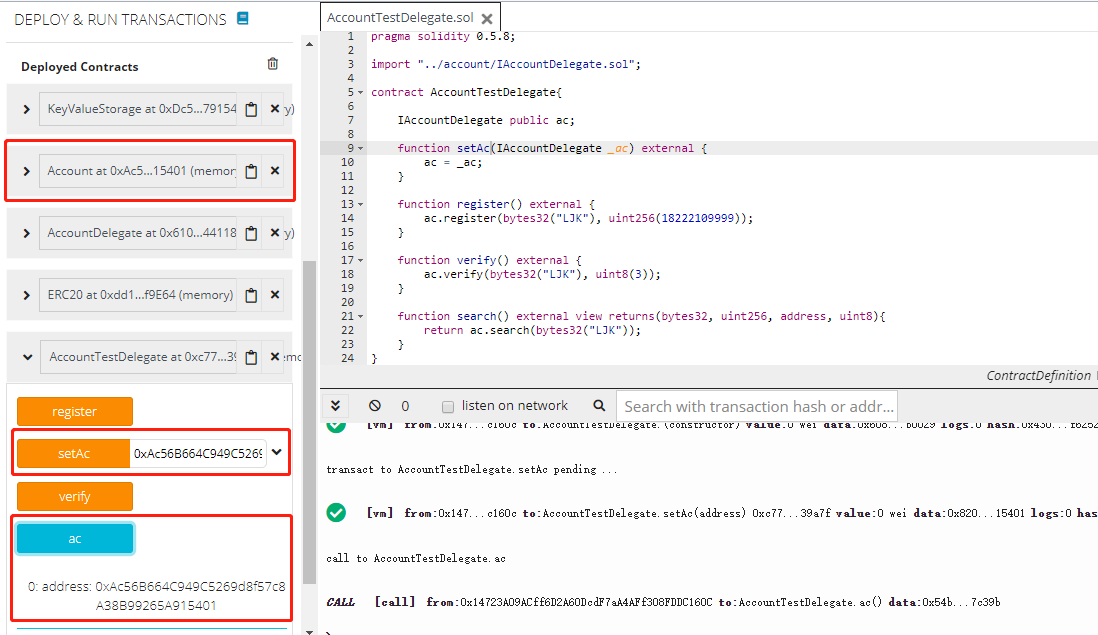Enable listen on network checkbox
Viewport: 1098px width, 635px height.
448,406
